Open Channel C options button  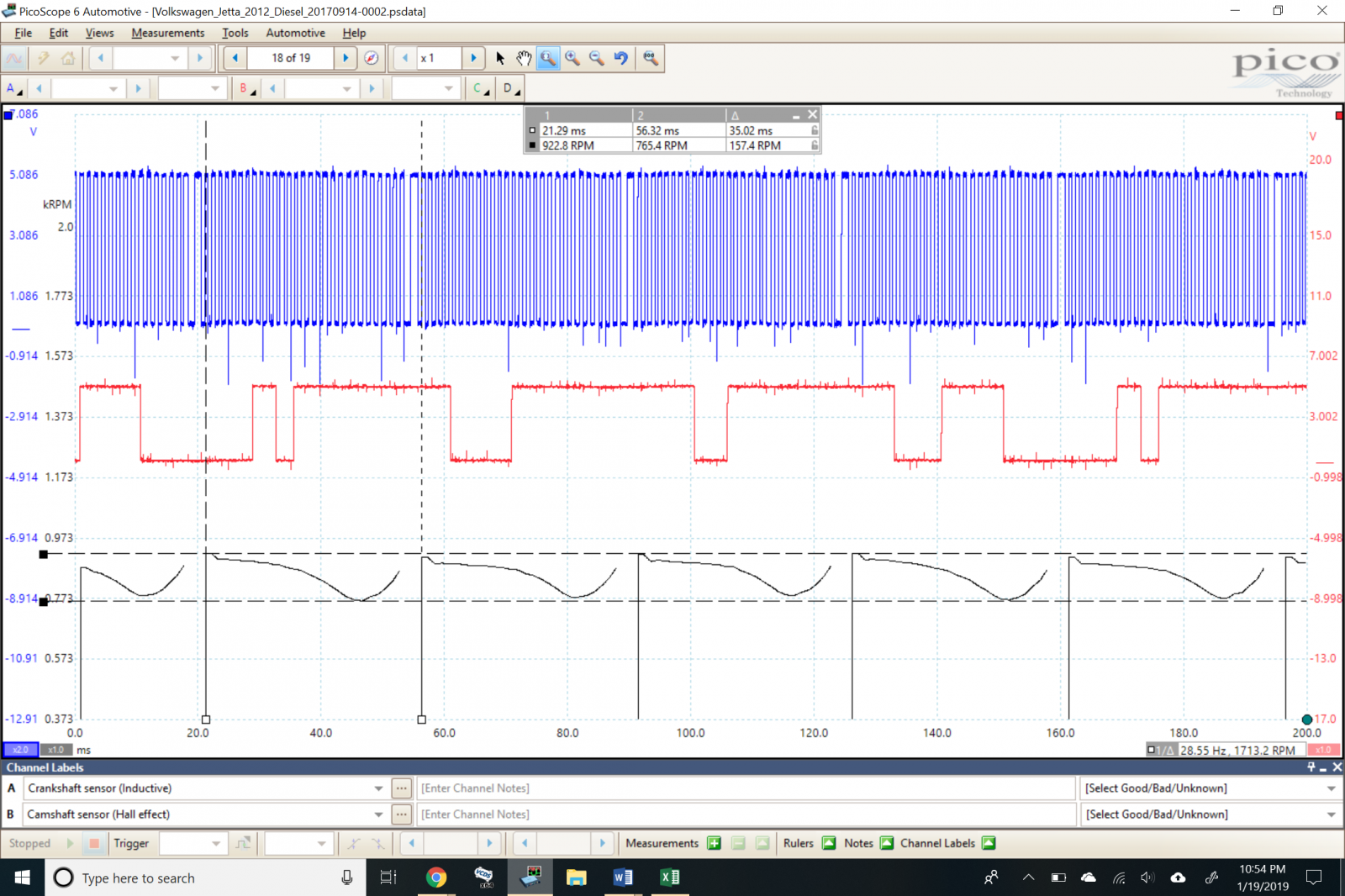coord(481,88)
